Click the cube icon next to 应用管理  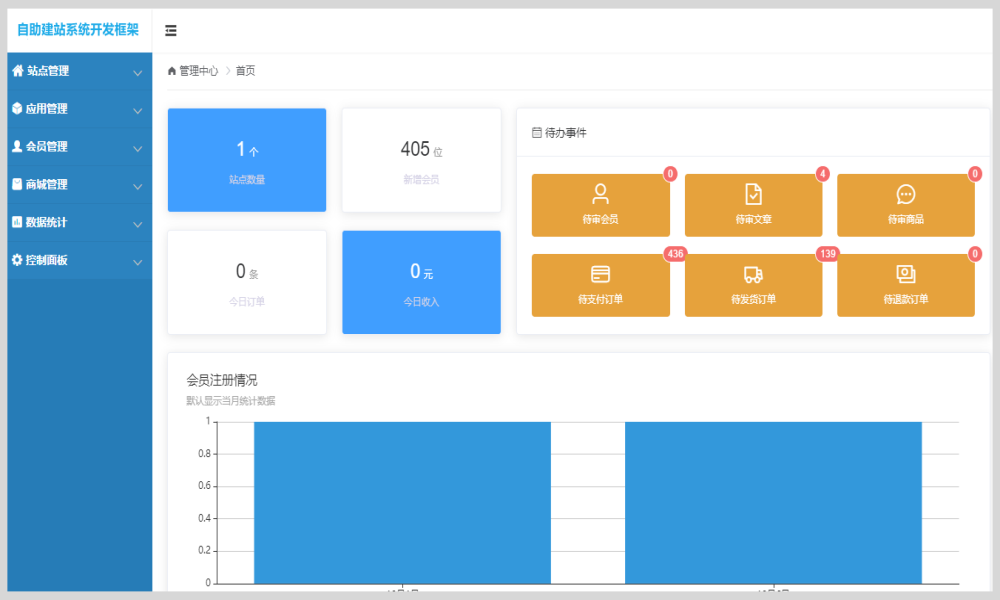point(17,108)
